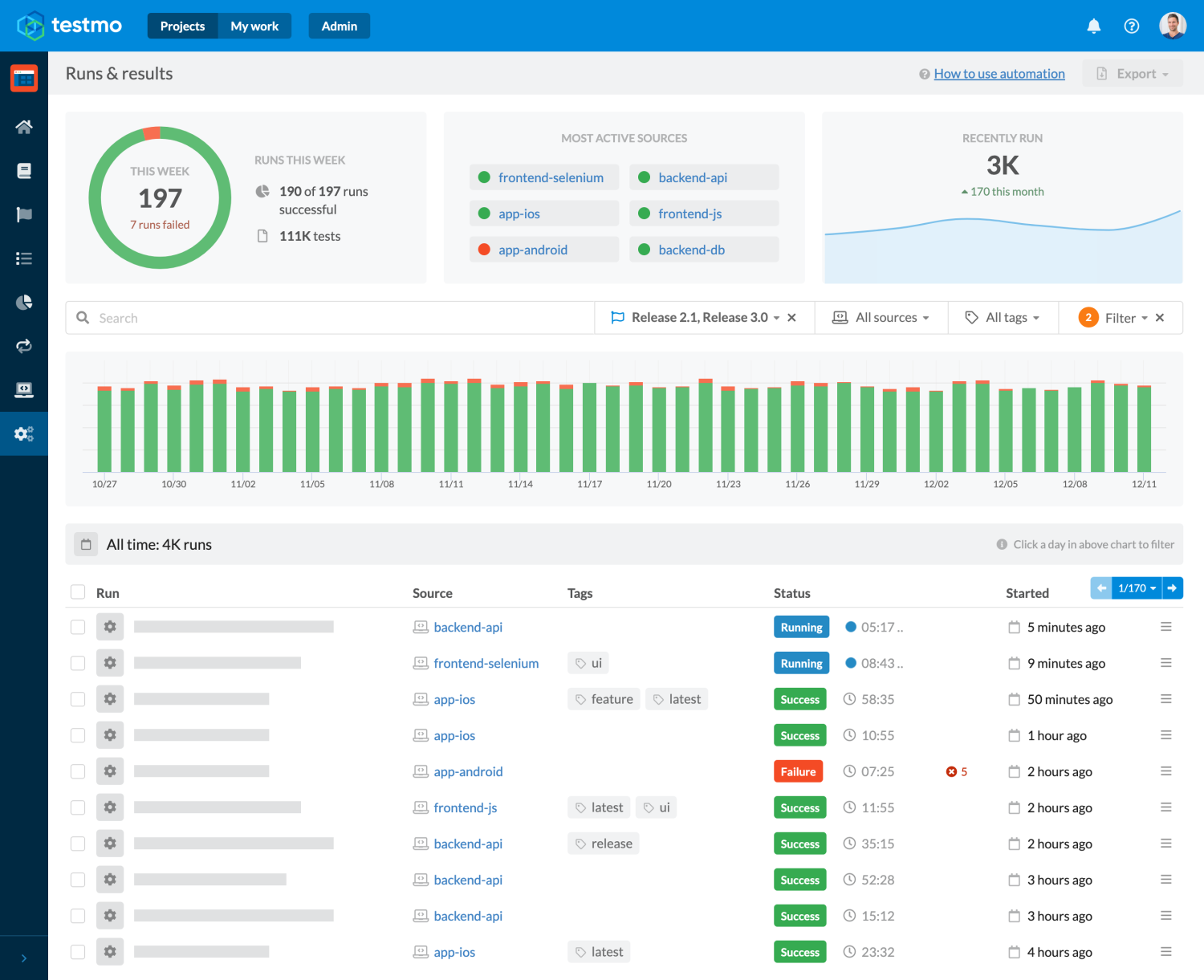The width and height of the screenshot is (1204, 980).
Task: Switch to the My work tab
Action: point(254,26)
